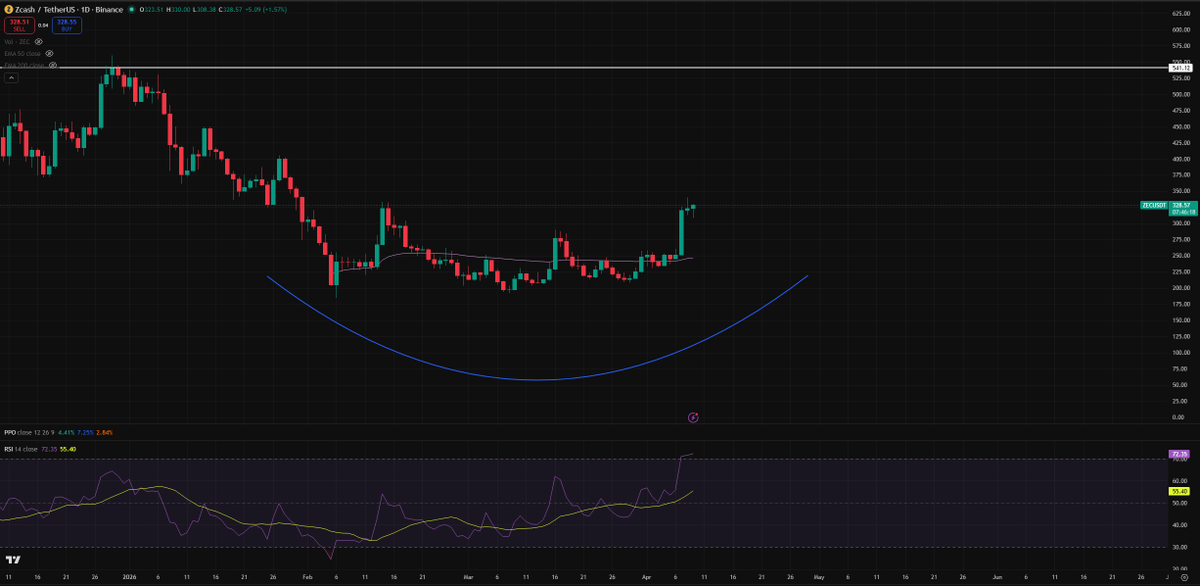Click the EMA 50 close legend text
The height and width of the screenshot is (586, 1200).
22,54
